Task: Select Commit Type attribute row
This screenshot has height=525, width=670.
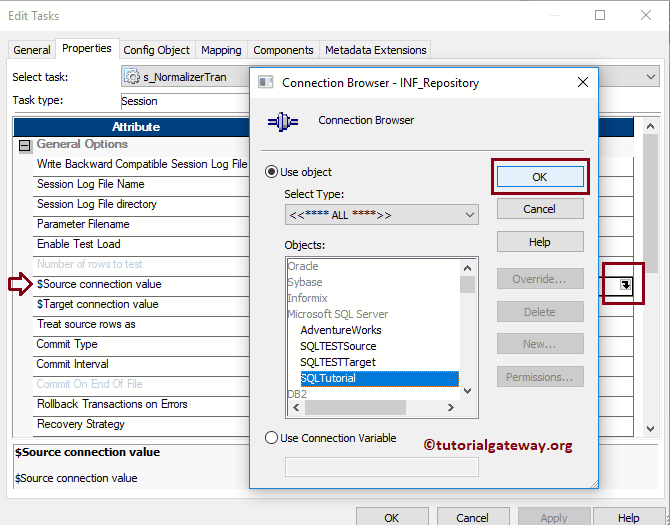Action: 141,344
